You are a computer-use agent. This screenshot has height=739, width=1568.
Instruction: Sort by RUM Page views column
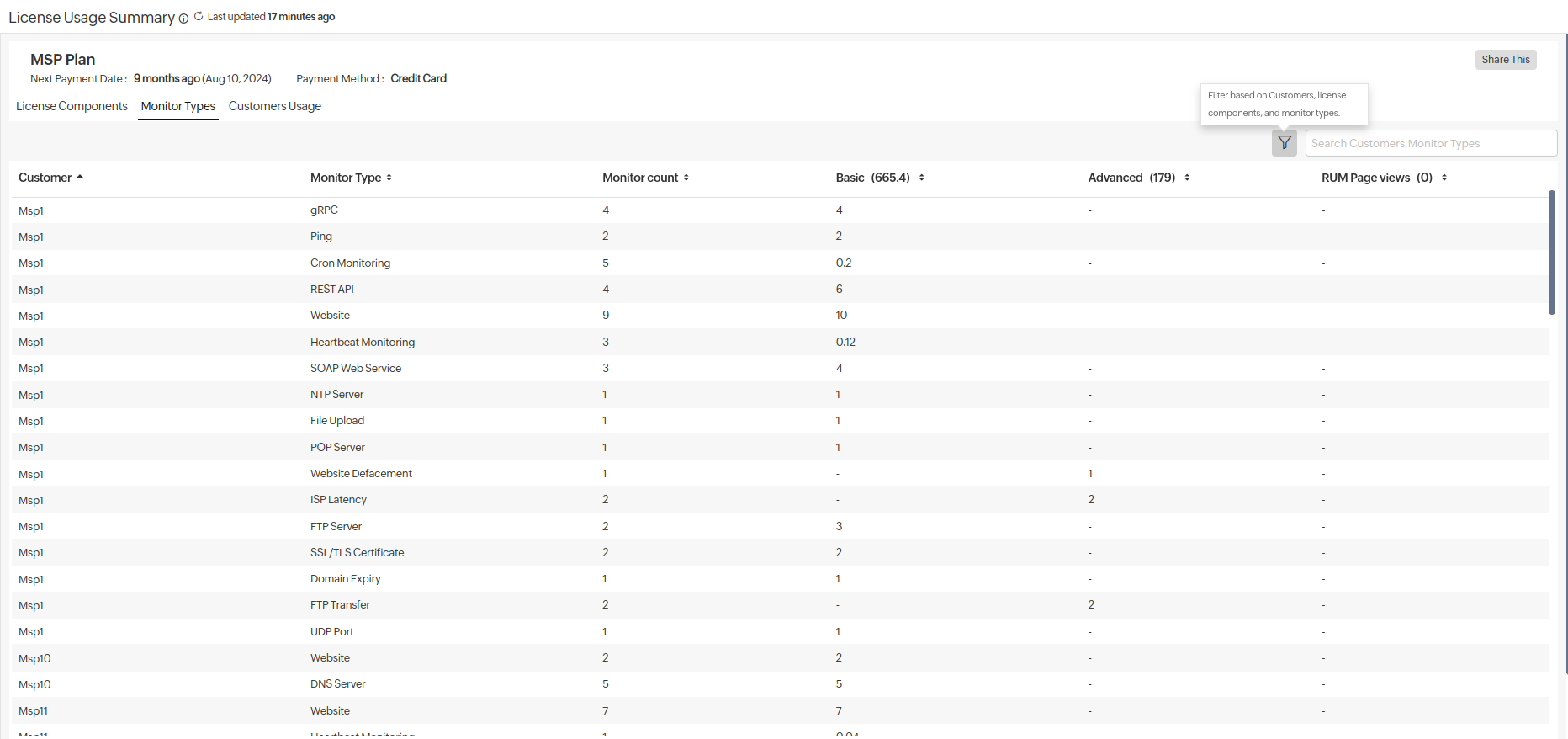[x=1444, y=178]
